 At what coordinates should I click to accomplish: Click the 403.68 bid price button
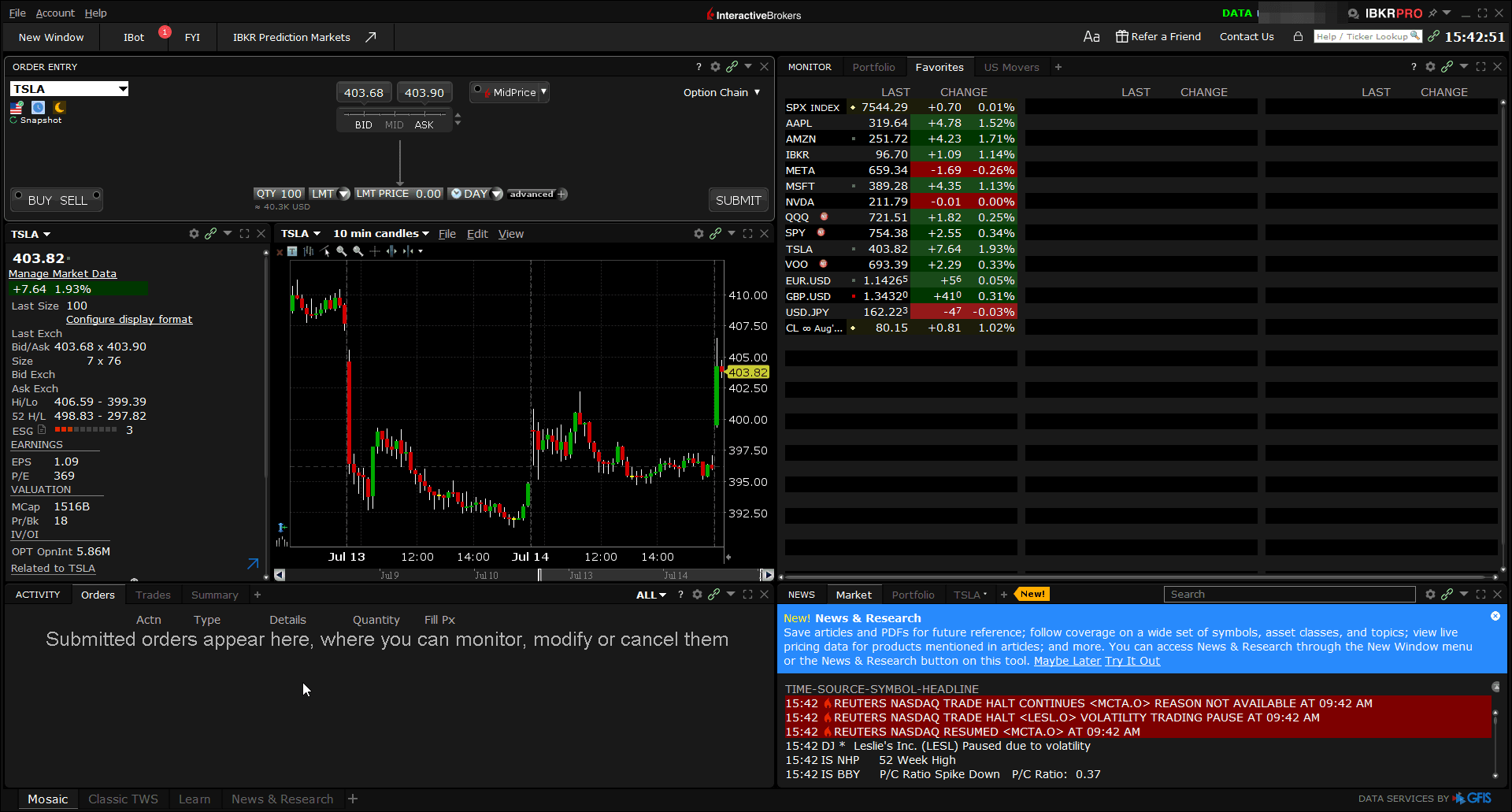click(x=364, y=92)
